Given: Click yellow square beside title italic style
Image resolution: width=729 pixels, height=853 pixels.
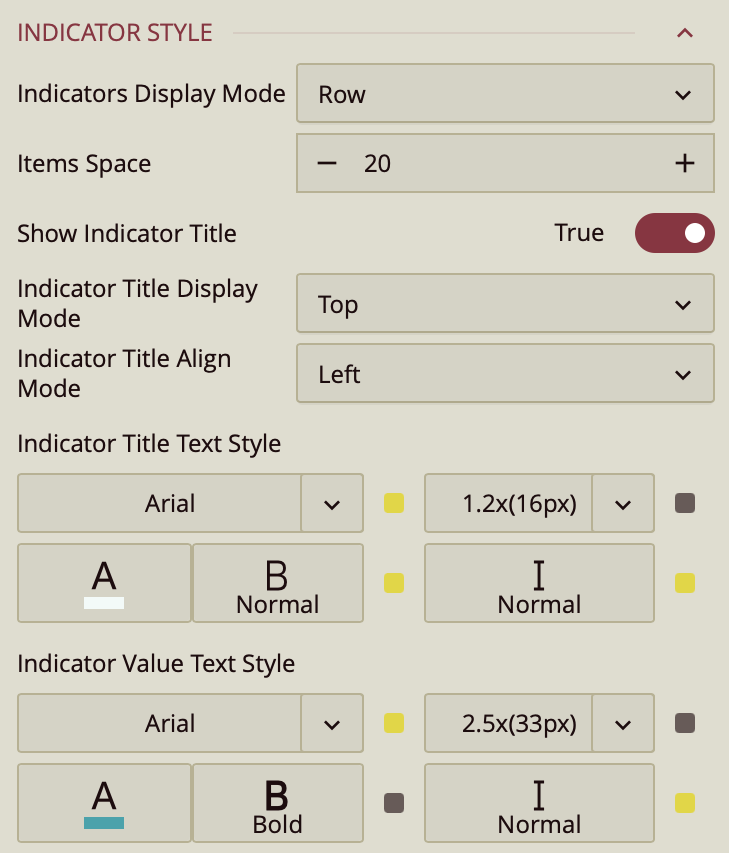Looking at the screenshot, I should (x=685, y=583).
